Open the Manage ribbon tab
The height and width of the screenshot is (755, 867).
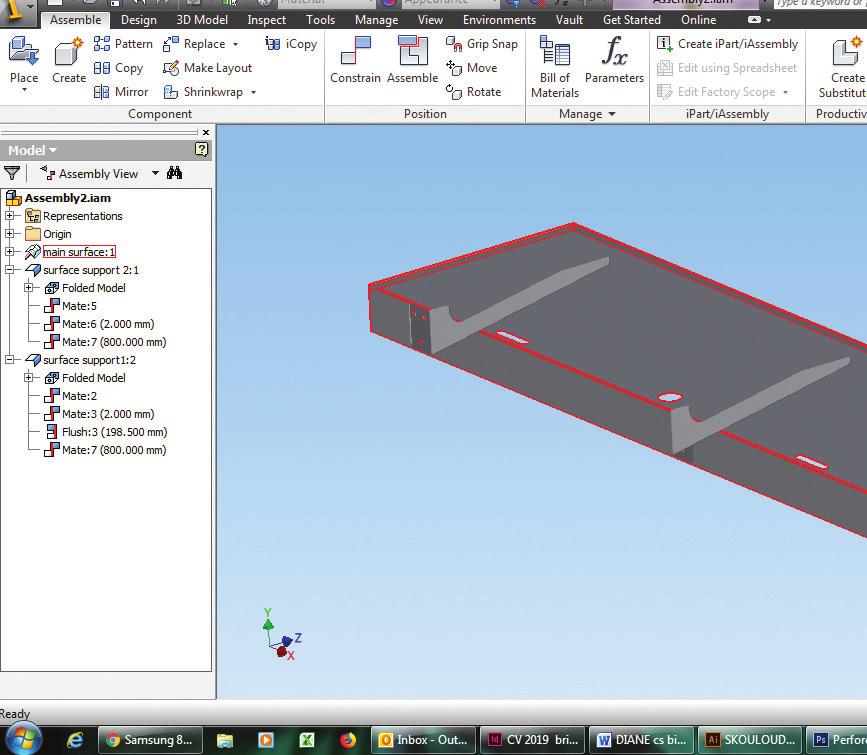pyautogui.click(x=377, y=20)
